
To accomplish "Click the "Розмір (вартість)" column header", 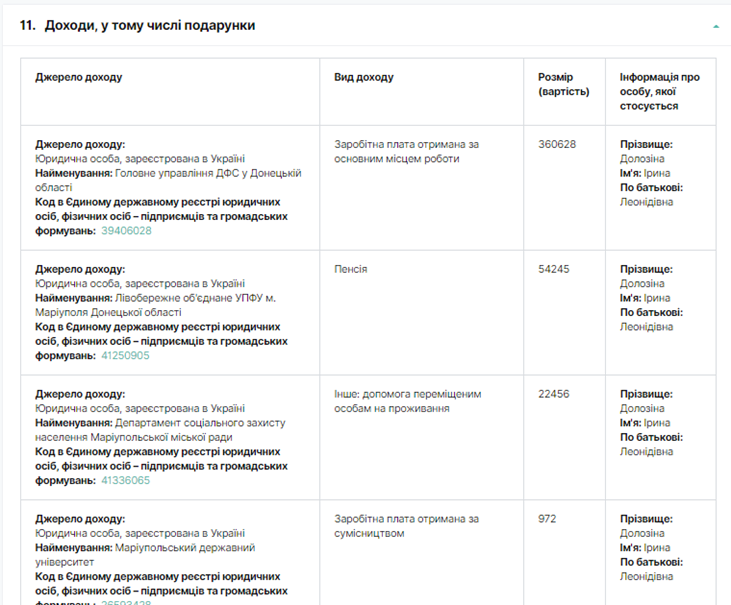I will coord(563,84).
